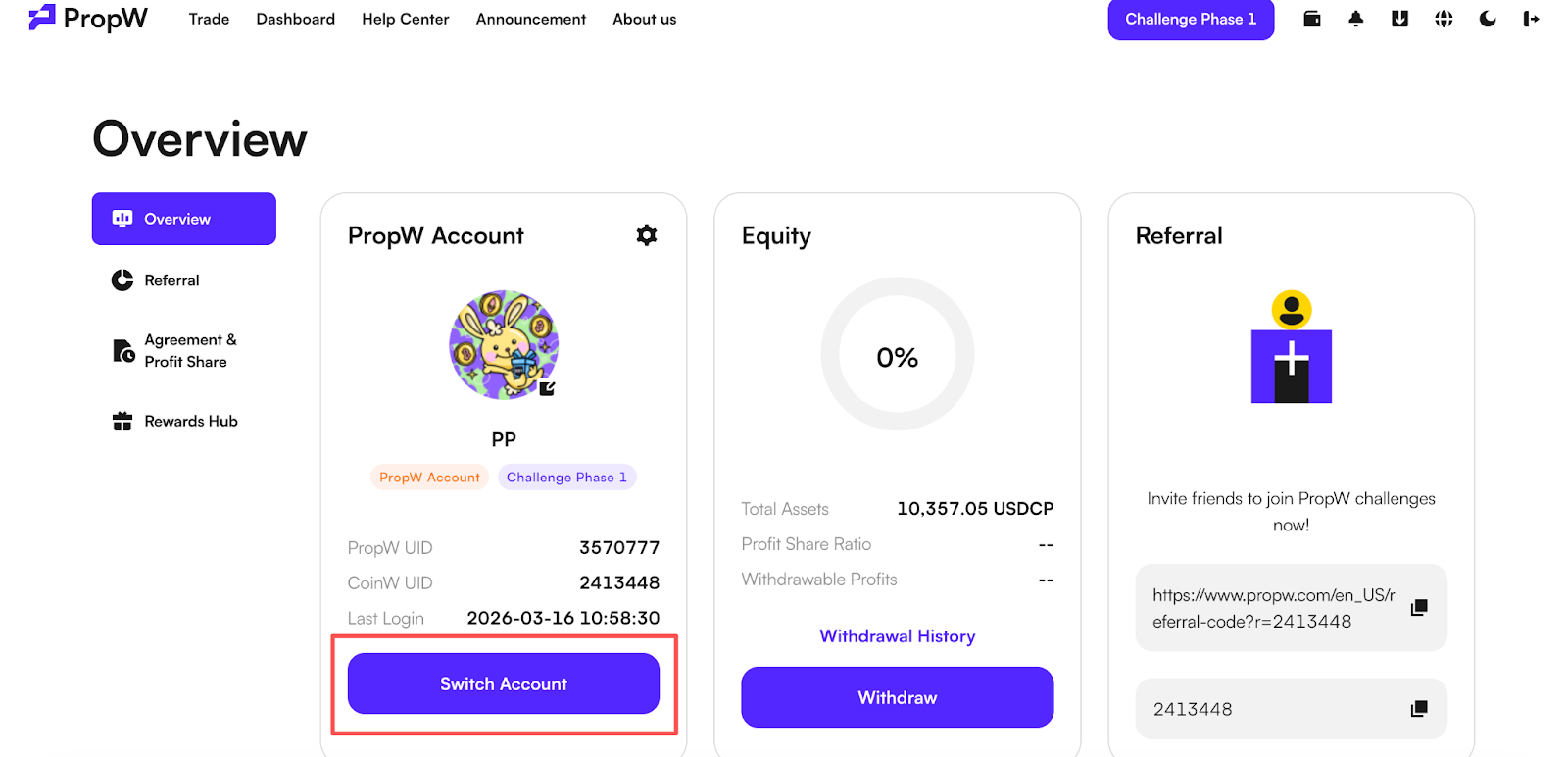Edit the profile avatar picture
Screen dimensions: 1568x757
547,388
